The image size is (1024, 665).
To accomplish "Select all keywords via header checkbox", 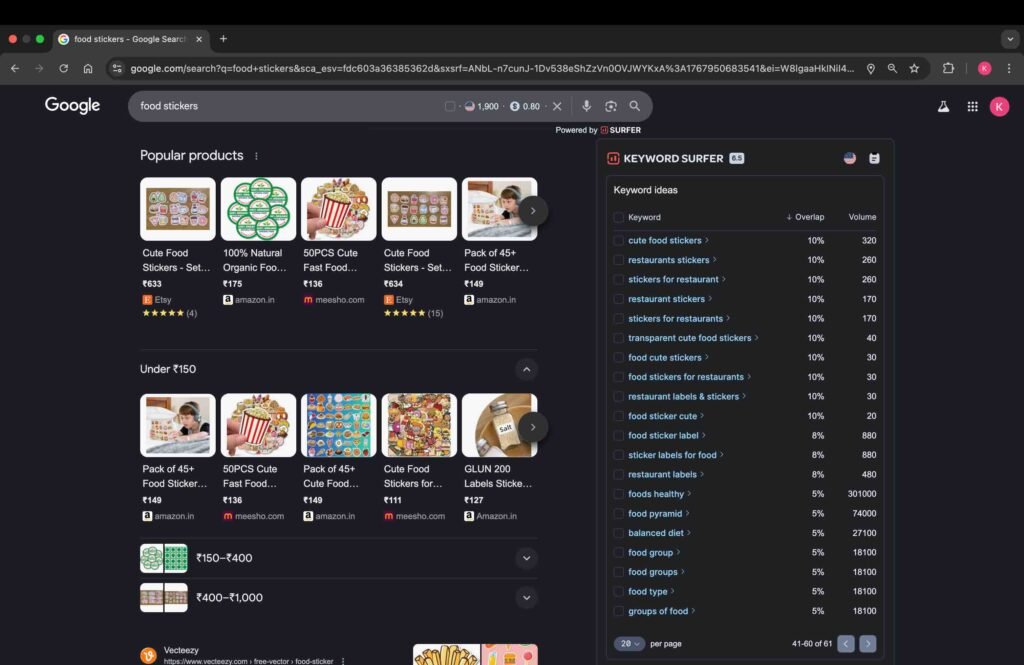I will pos(619,217).
